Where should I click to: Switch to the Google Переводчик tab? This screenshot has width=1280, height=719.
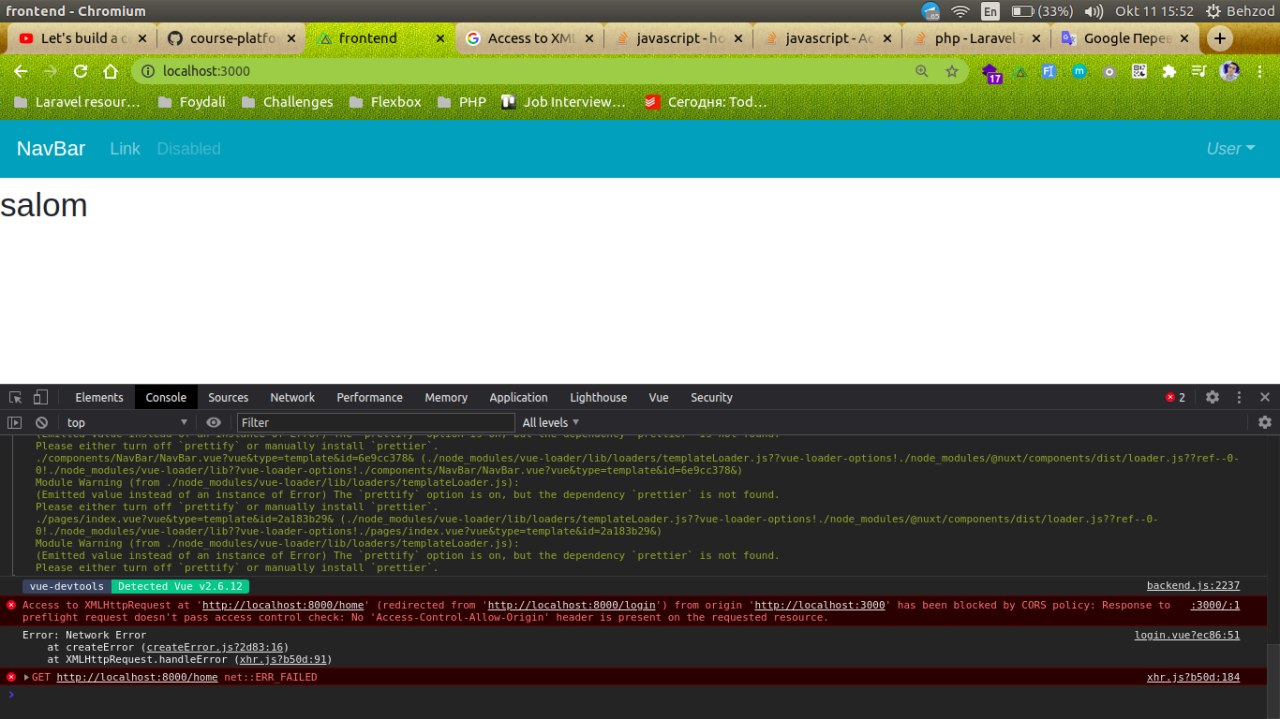click(1125, 38)
